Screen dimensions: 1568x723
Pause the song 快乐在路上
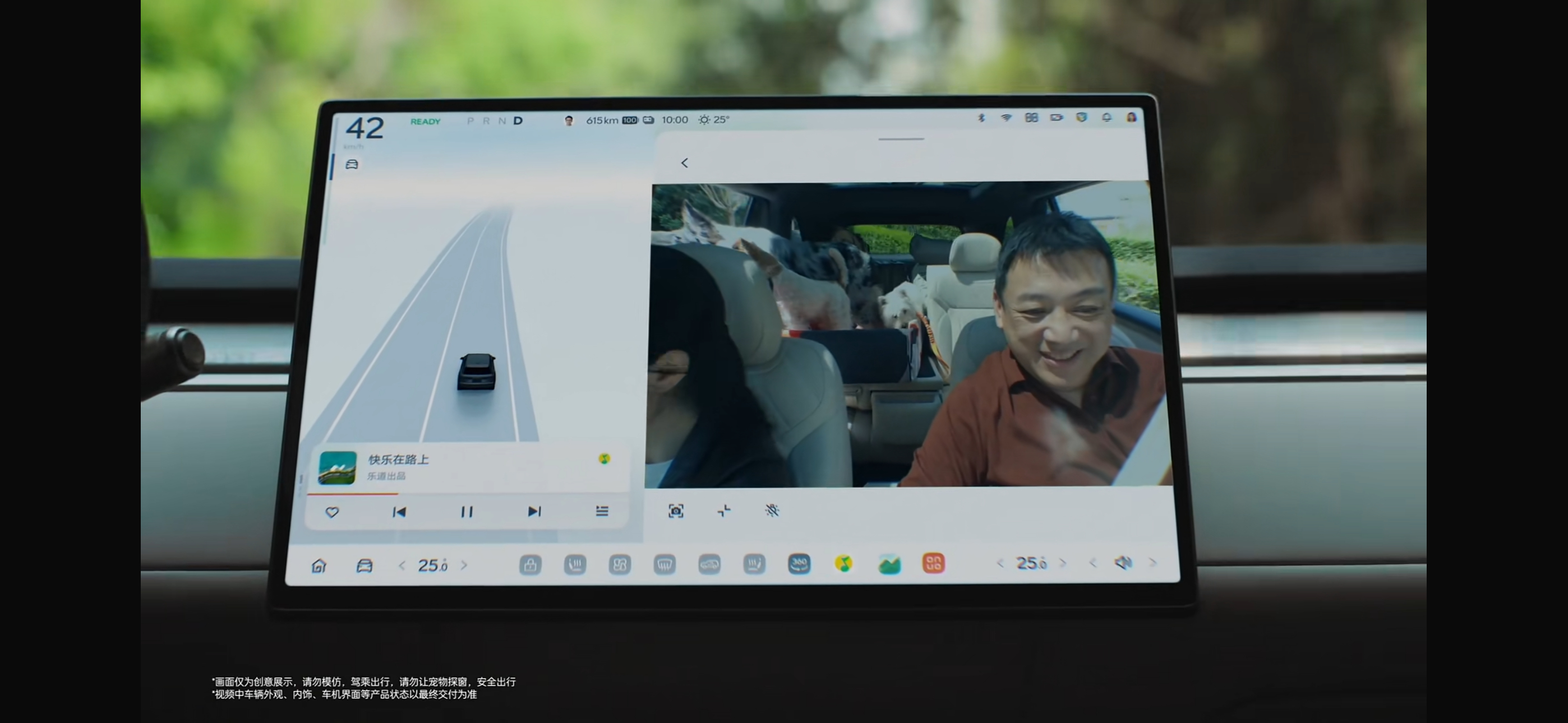466,512
